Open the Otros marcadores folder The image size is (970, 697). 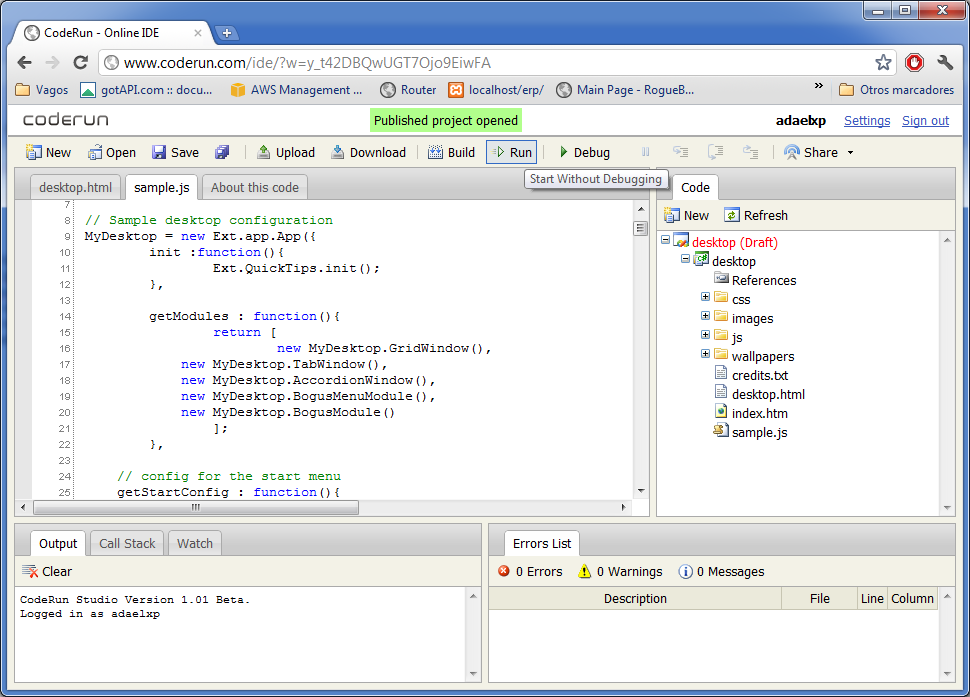tap(896, 90)
